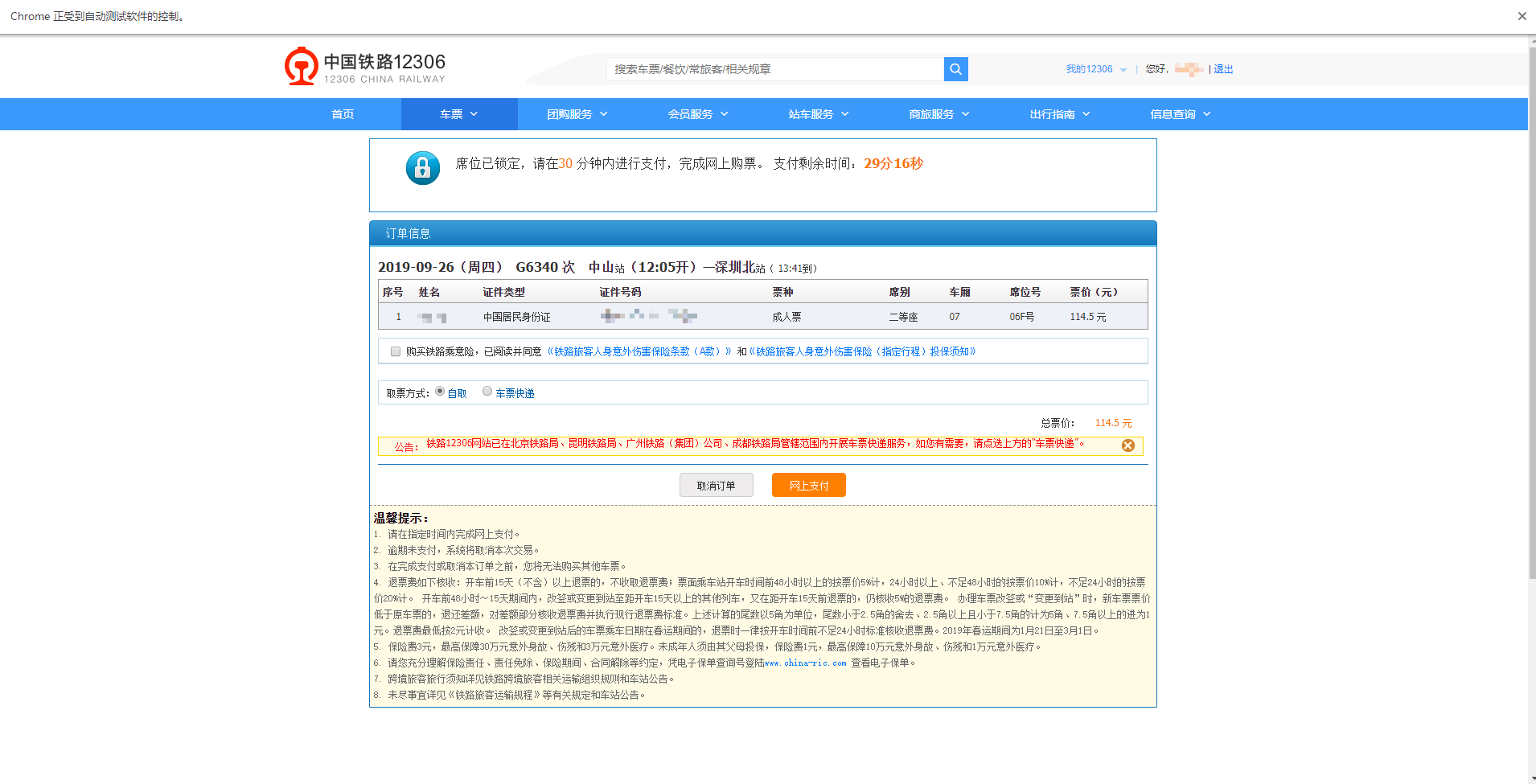Click the 证件号码 column header
This screenshot has height=784, width=1536.
pos(620,292)
